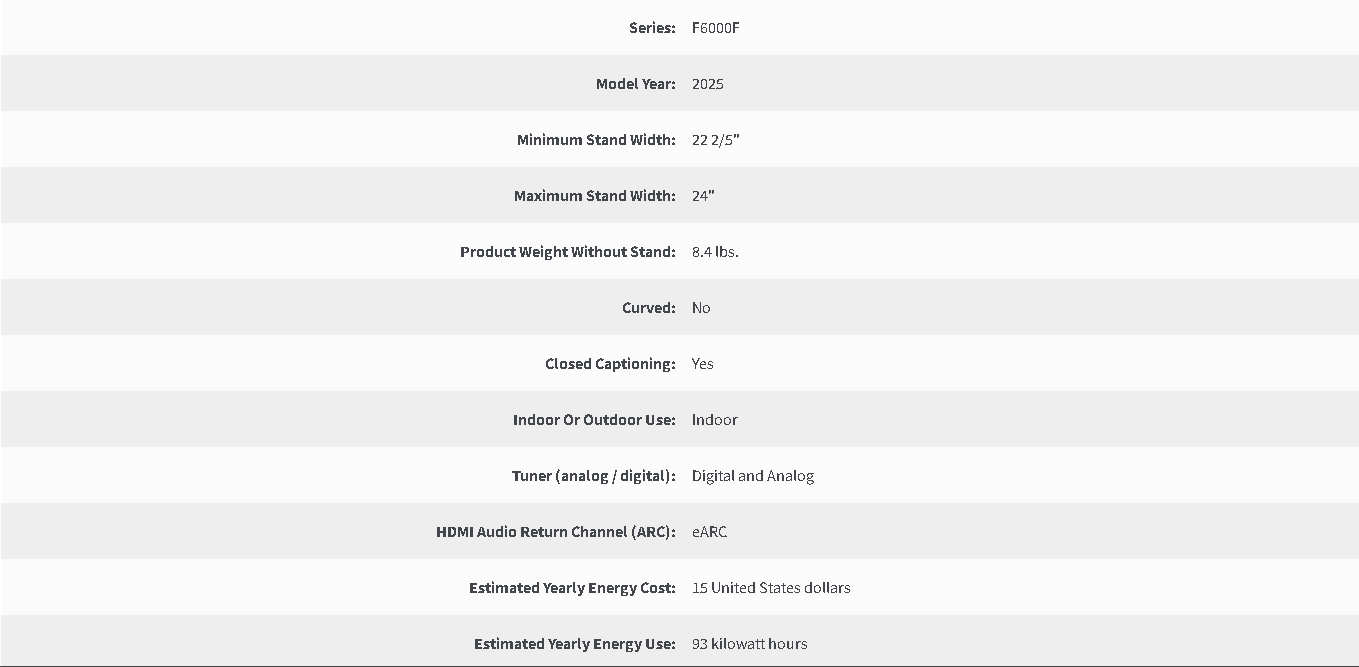The width and height of the screenshot is (1359, 667).
Task: Select the 22 2/5" stand width value
Action: click(x=716, y=140)
